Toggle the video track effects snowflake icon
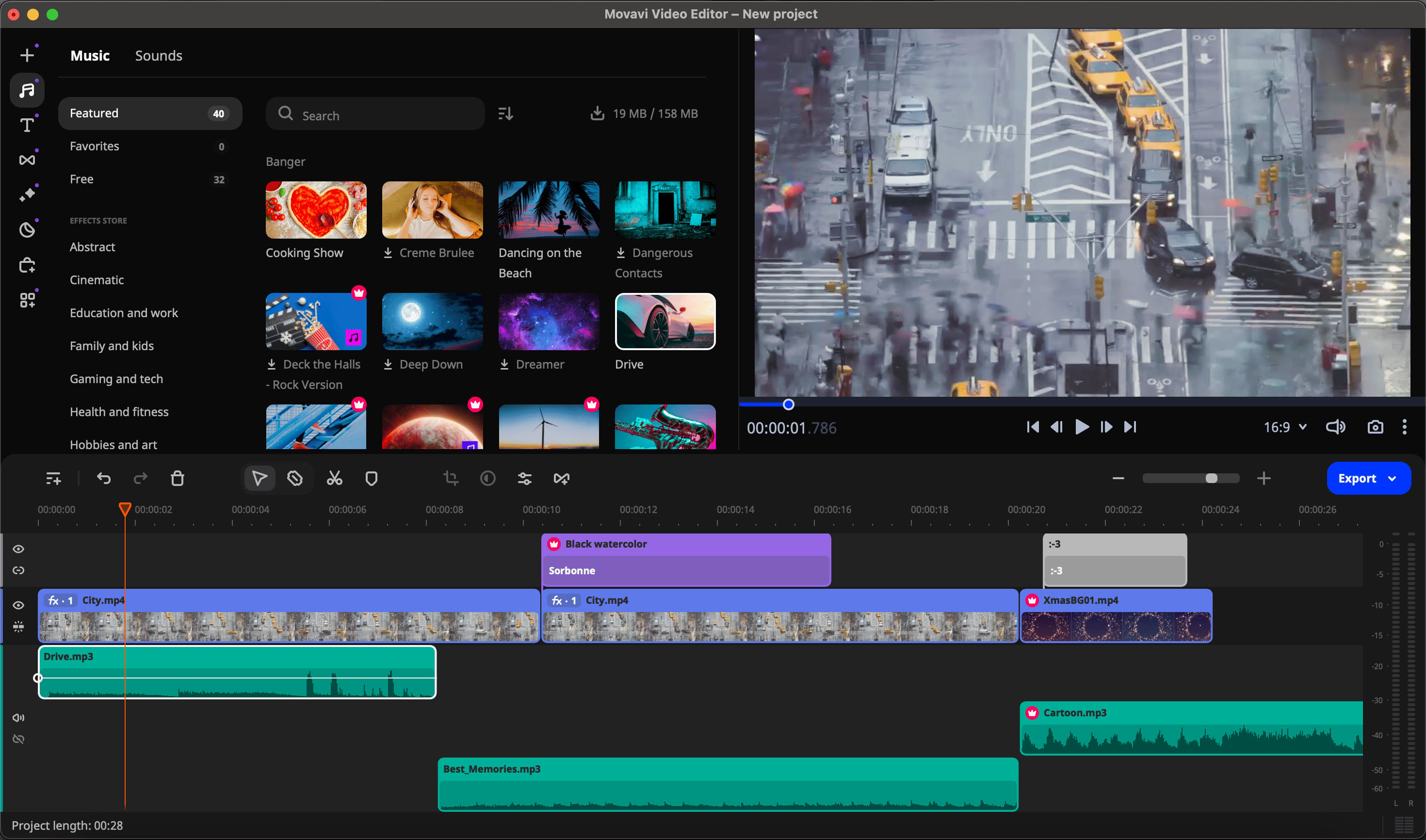This screenshot has height=840, width=1426. pos(18,627)
